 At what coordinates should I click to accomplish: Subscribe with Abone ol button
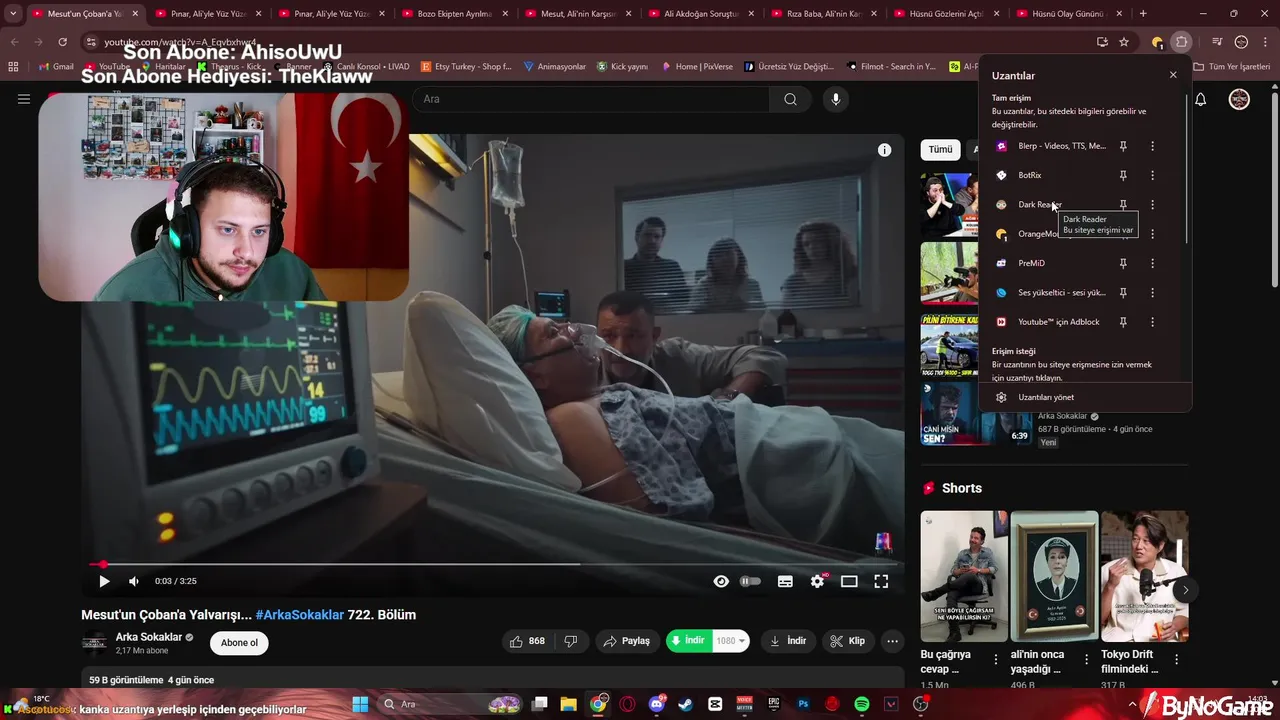point(239,643)
